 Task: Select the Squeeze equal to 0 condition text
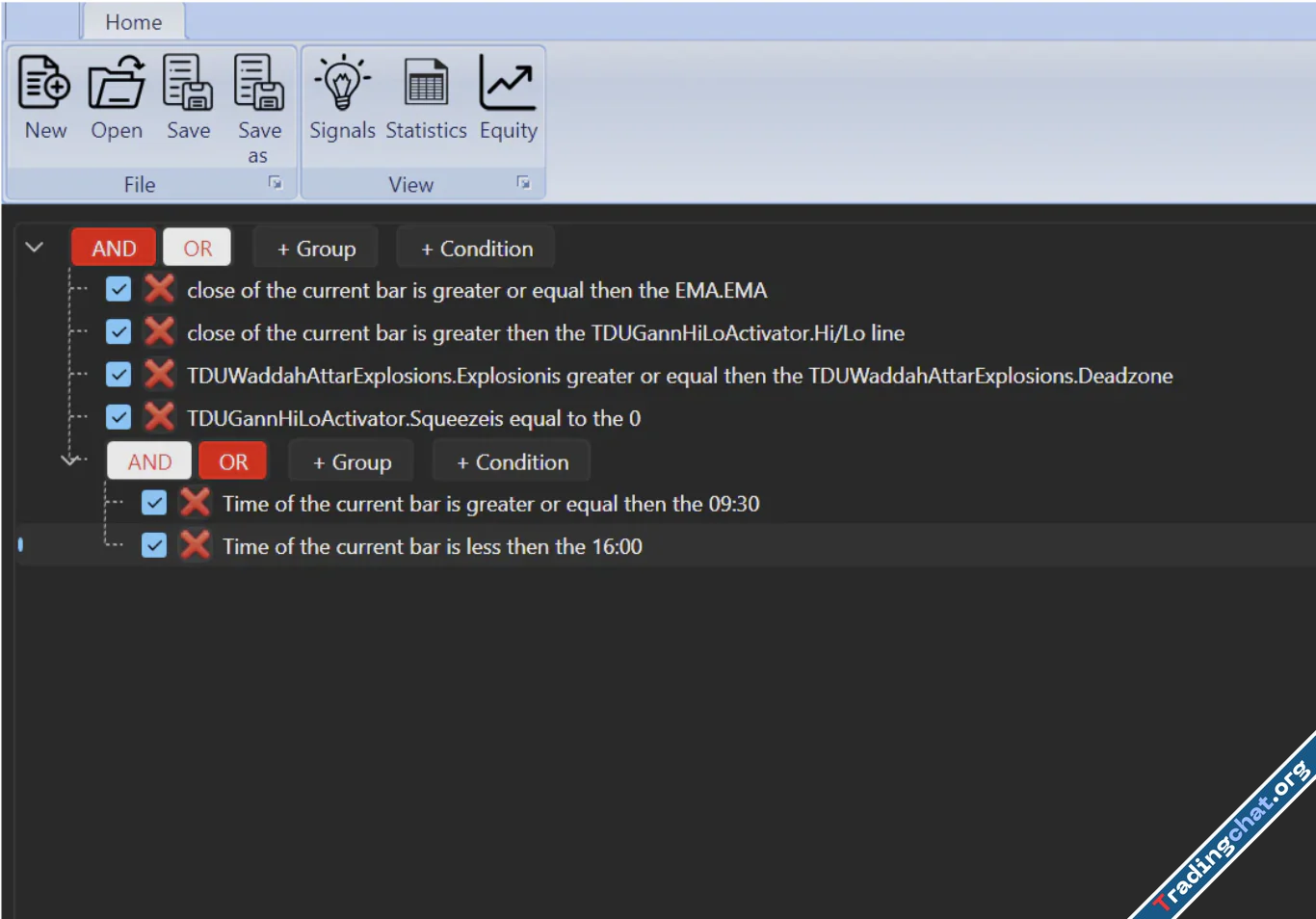[413, 418]
